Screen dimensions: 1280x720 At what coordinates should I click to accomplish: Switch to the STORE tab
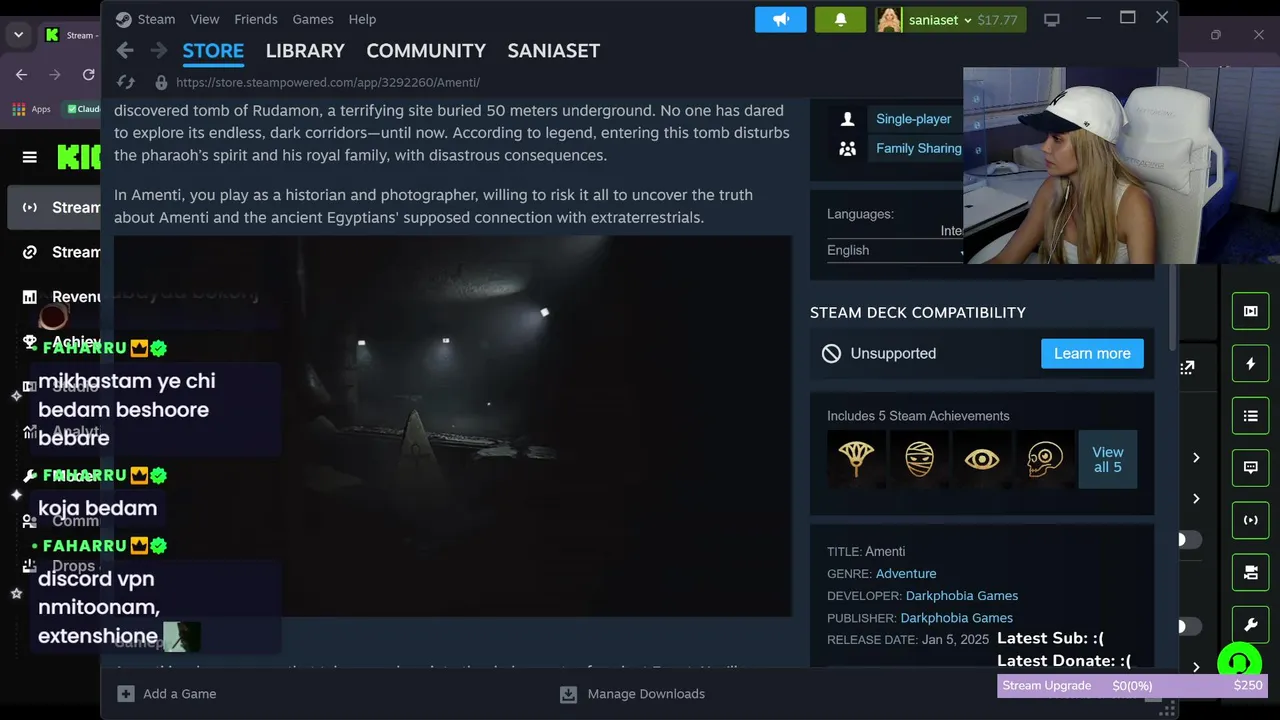(x=213, y=51)
